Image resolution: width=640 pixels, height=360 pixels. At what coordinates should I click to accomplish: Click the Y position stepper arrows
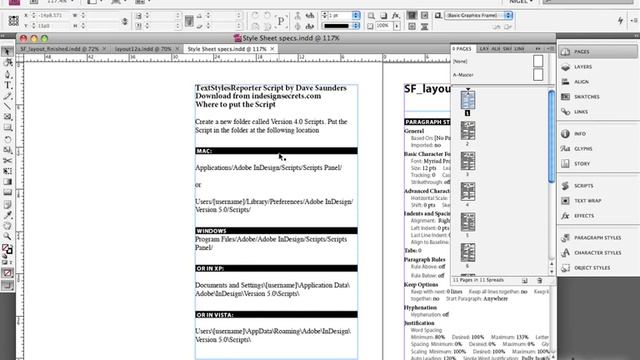34,26
